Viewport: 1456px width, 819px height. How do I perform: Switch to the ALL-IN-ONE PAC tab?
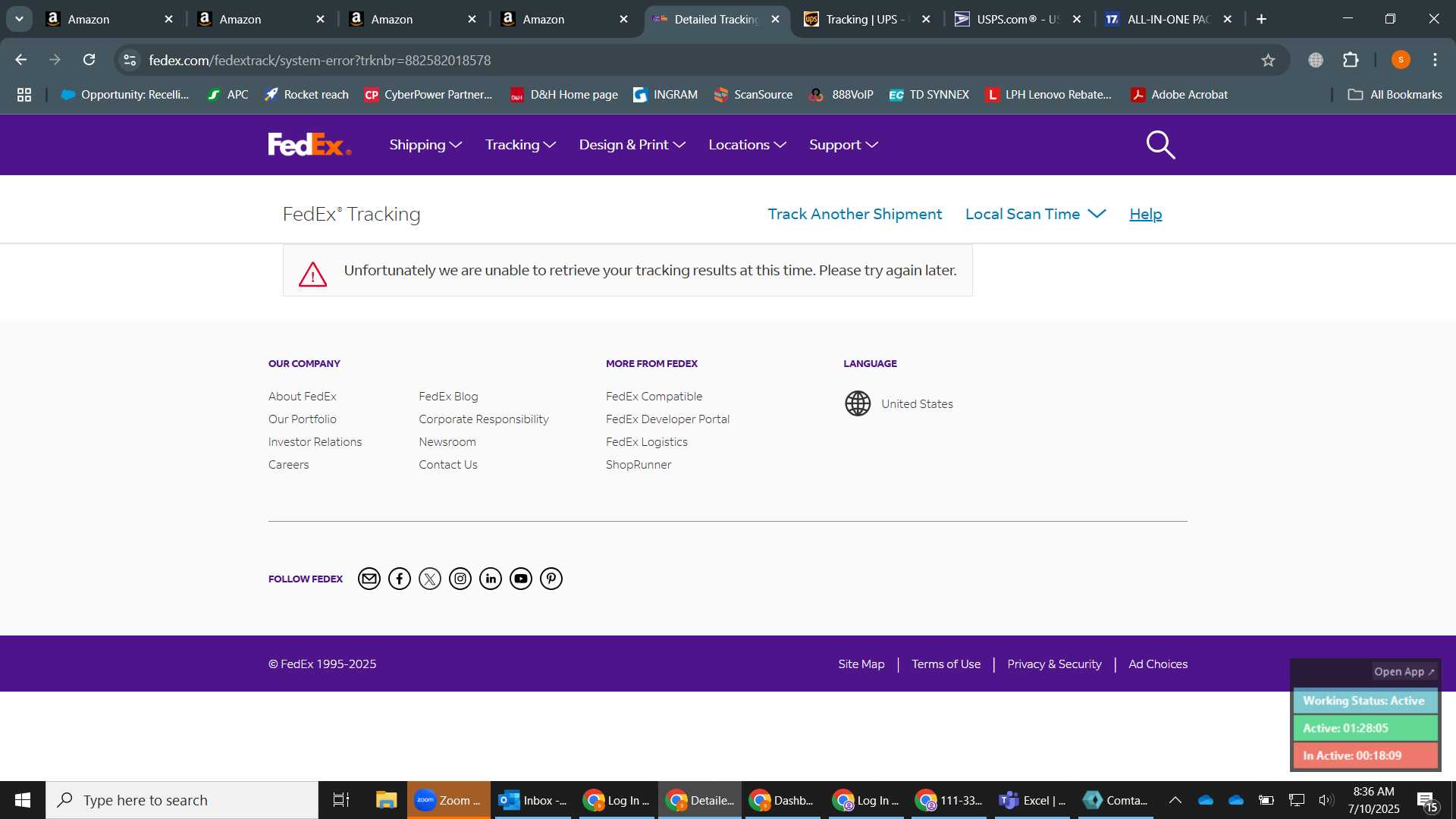pyautogui.click(x=1169, y=19)
